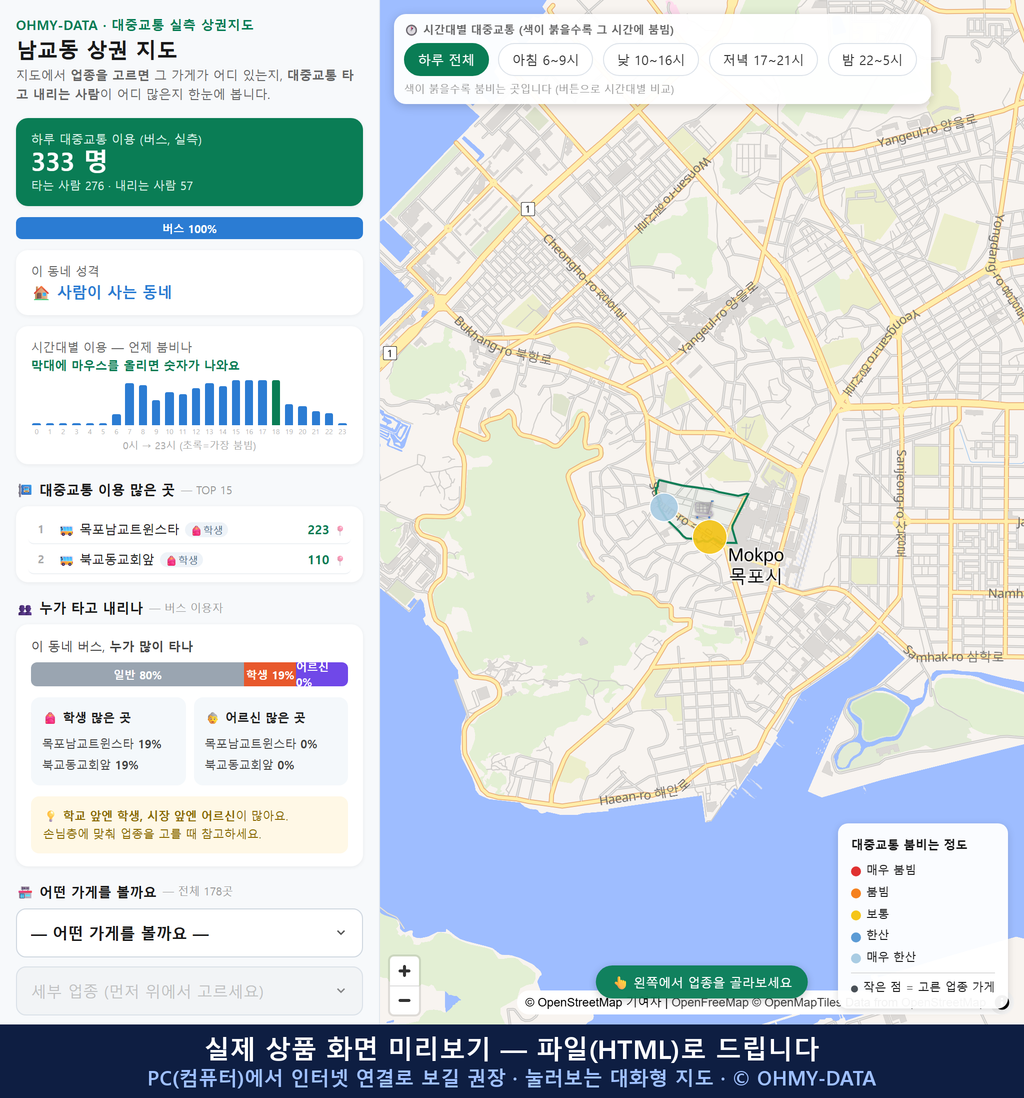
Task: Click the gray 일반 80% bar segment
Action: click(x=137, y=674)
